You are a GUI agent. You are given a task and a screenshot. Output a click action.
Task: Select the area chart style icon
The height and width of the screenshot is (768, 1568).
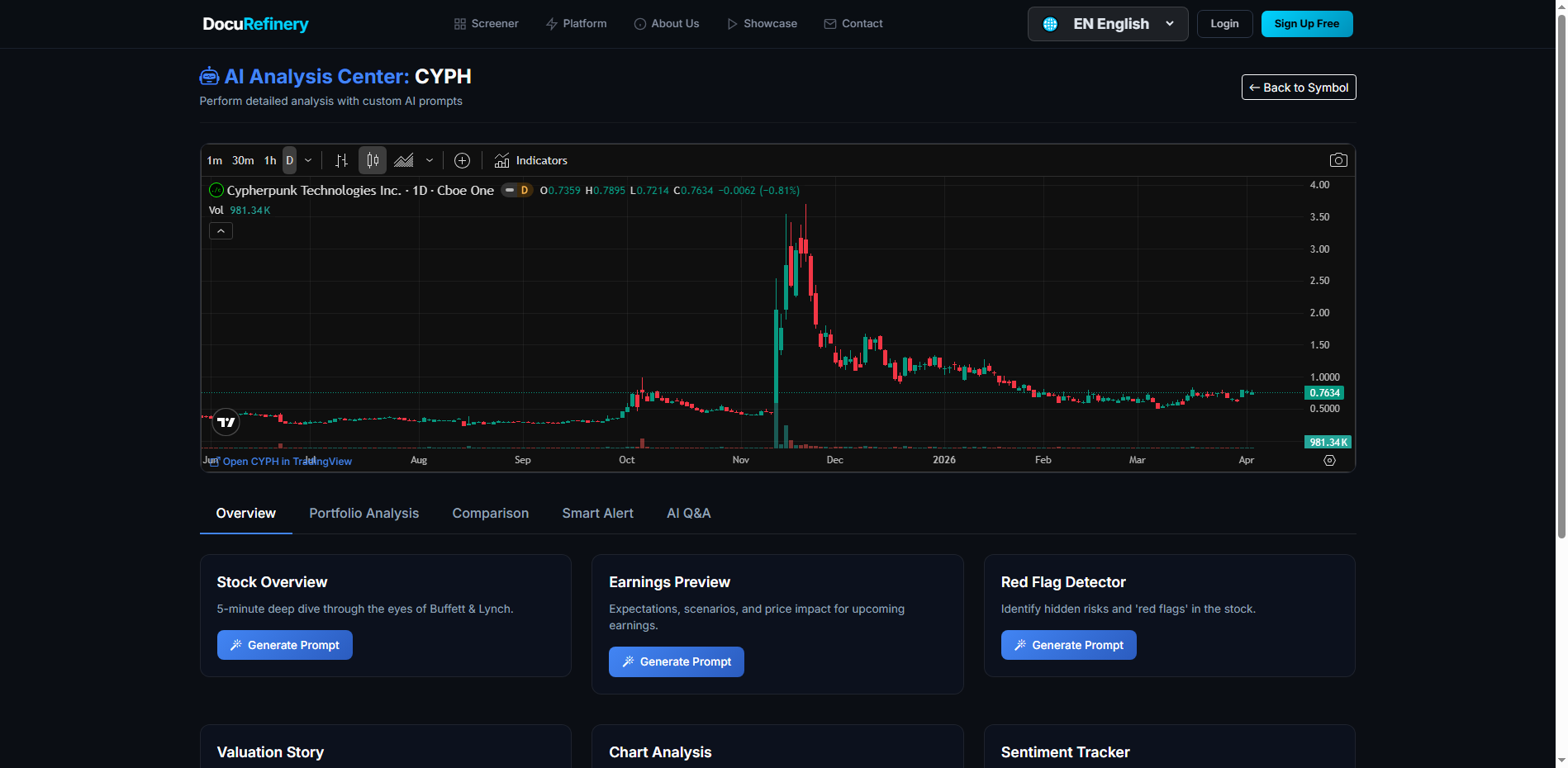click(404, 160)
